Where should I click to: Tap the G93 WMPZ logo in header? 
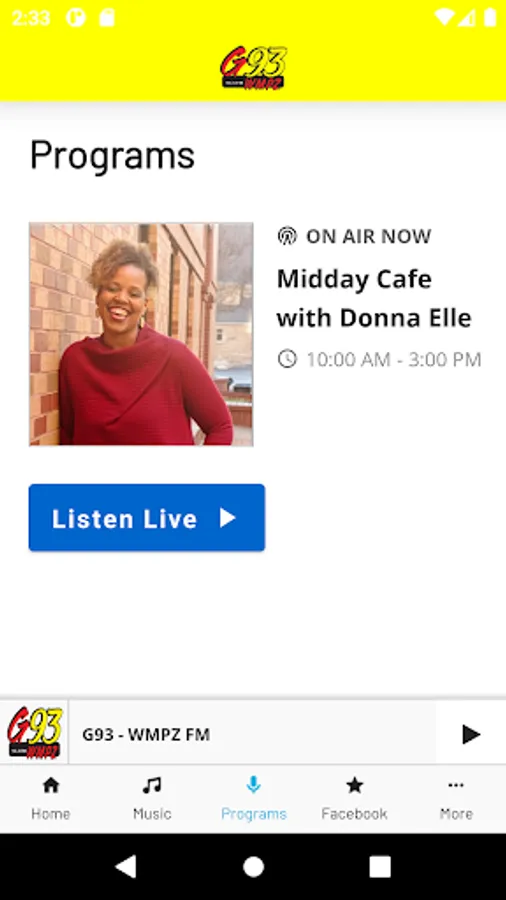tap(253, 68)
